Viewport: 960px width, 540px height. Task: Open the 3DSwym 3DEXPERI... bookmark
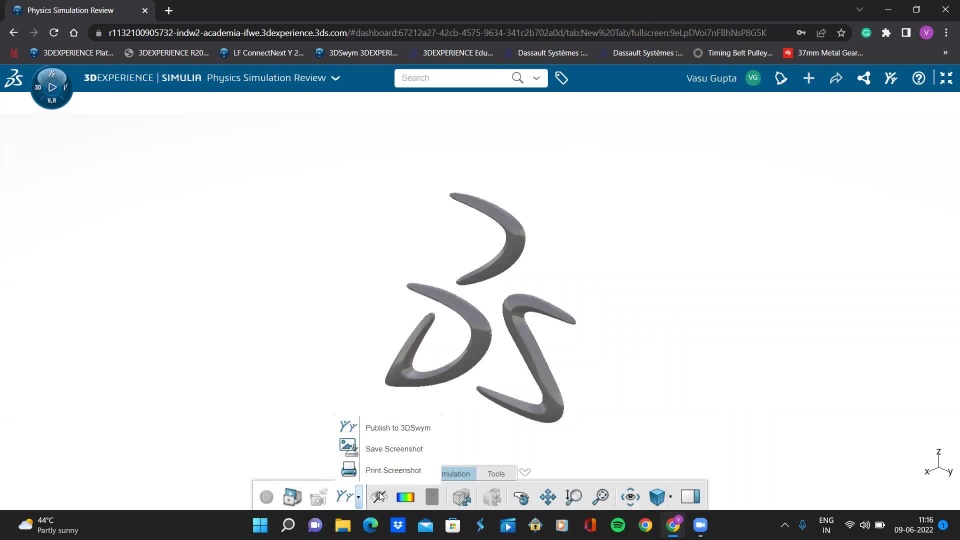tap(356, 53)
